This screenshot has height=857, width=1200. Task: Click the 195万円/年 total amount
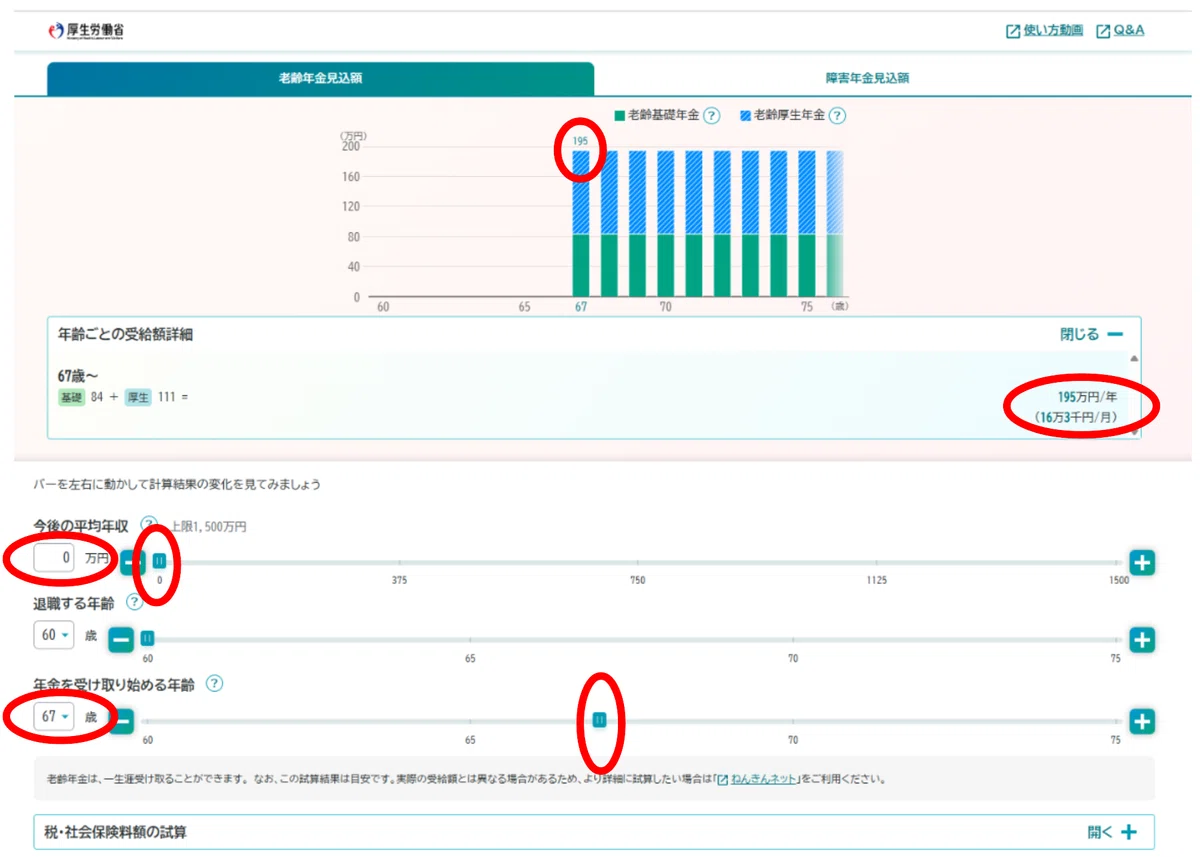pyautogui.click(x=1087, y=398)
